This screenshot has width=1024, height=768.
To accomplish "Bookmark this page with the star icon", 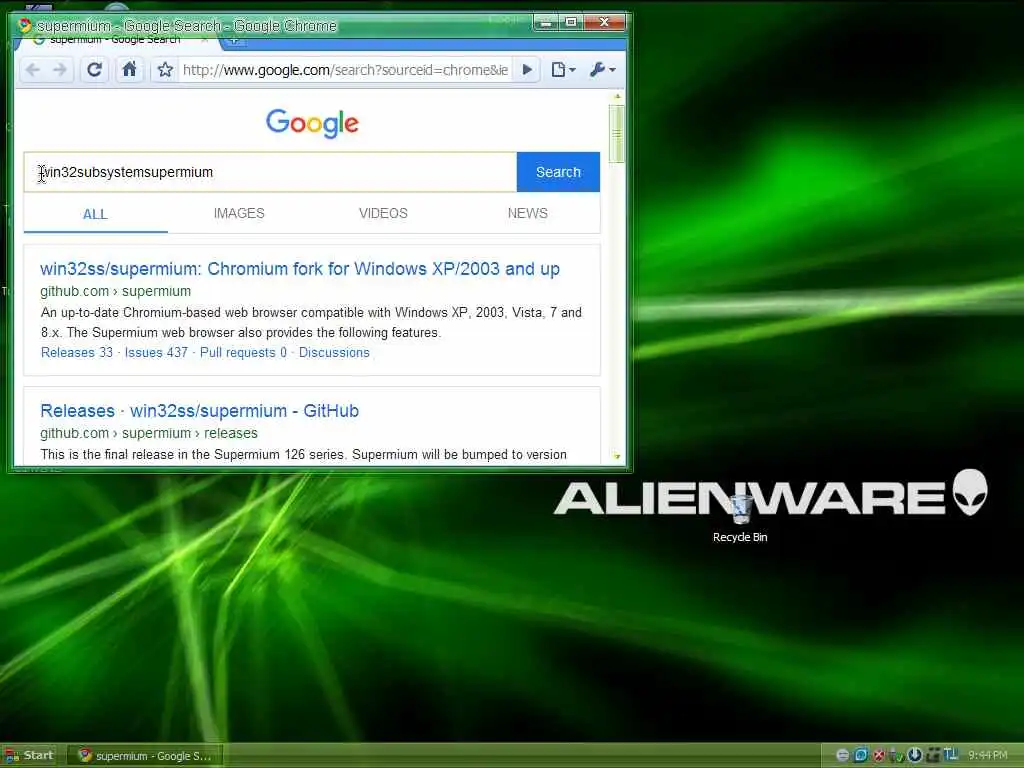I will [165, 70].
